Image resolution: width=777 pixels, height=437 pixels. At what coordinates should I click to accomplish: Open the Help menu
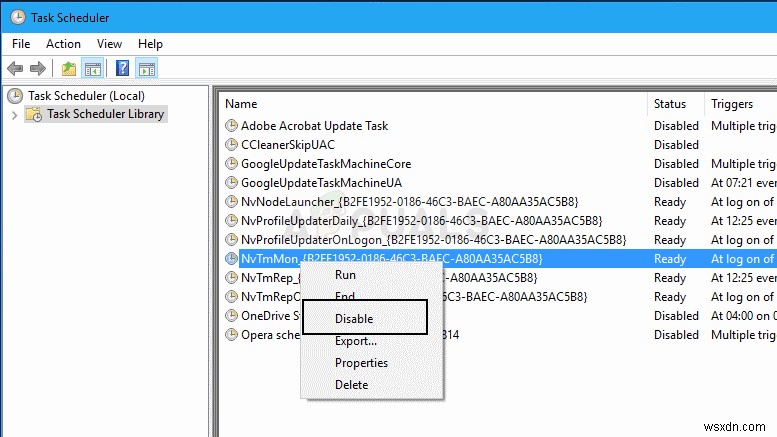[150, 44]
